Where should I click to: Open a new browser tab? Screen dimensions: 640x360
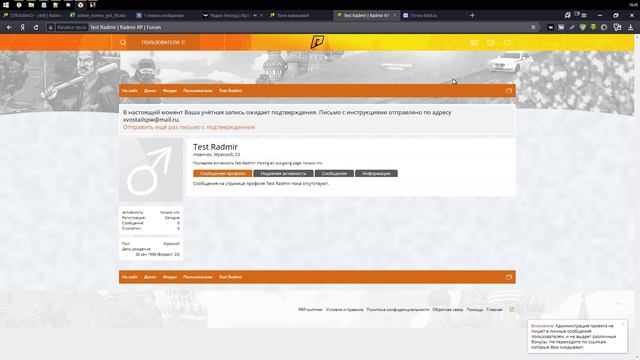point(472,16)
